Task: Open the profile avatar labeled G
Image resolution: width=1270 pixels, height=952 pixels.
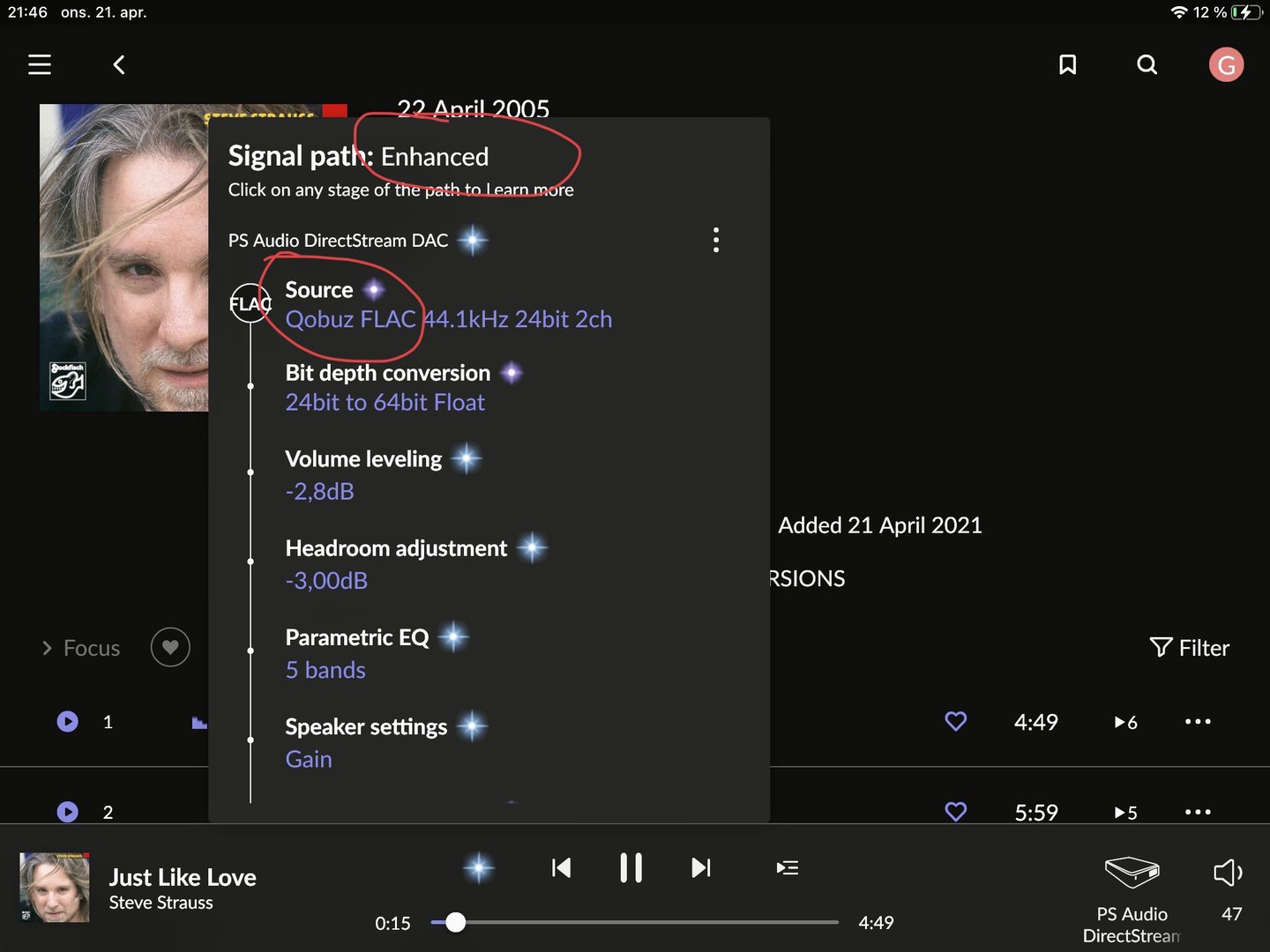Action: click(x=1226, y=64)
